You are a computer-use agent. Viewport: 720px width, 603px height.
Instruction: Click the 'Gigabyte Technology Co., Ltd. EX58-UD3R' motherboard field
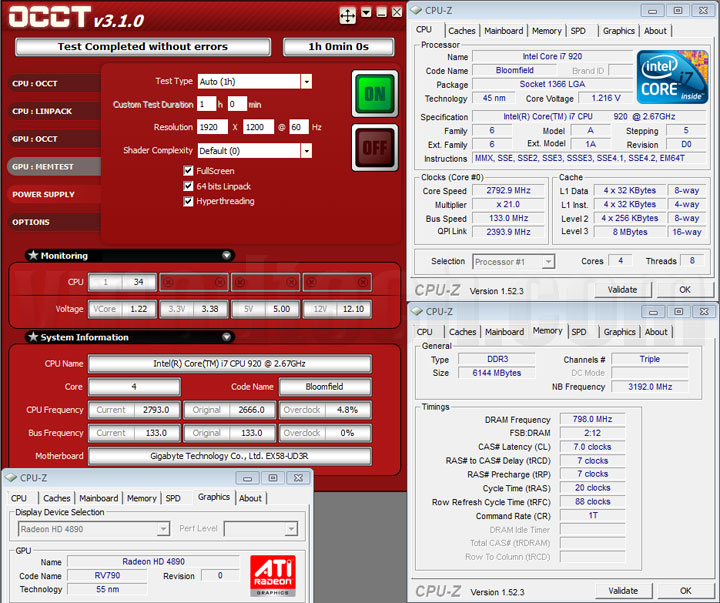click(x=230, y=456)
